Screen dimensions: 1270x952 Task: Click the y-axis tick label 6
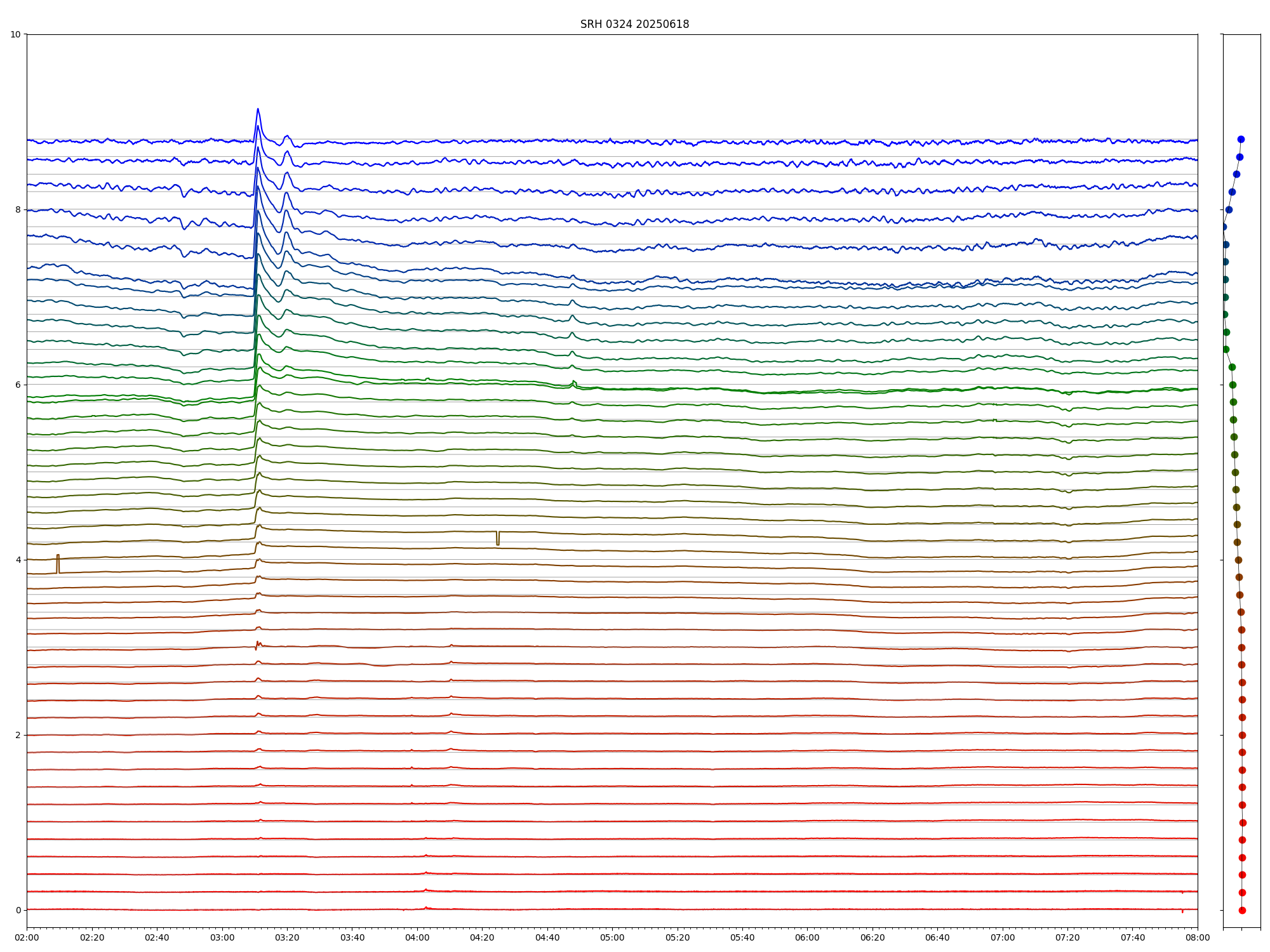pyautogui.click(x=18, y=385)
